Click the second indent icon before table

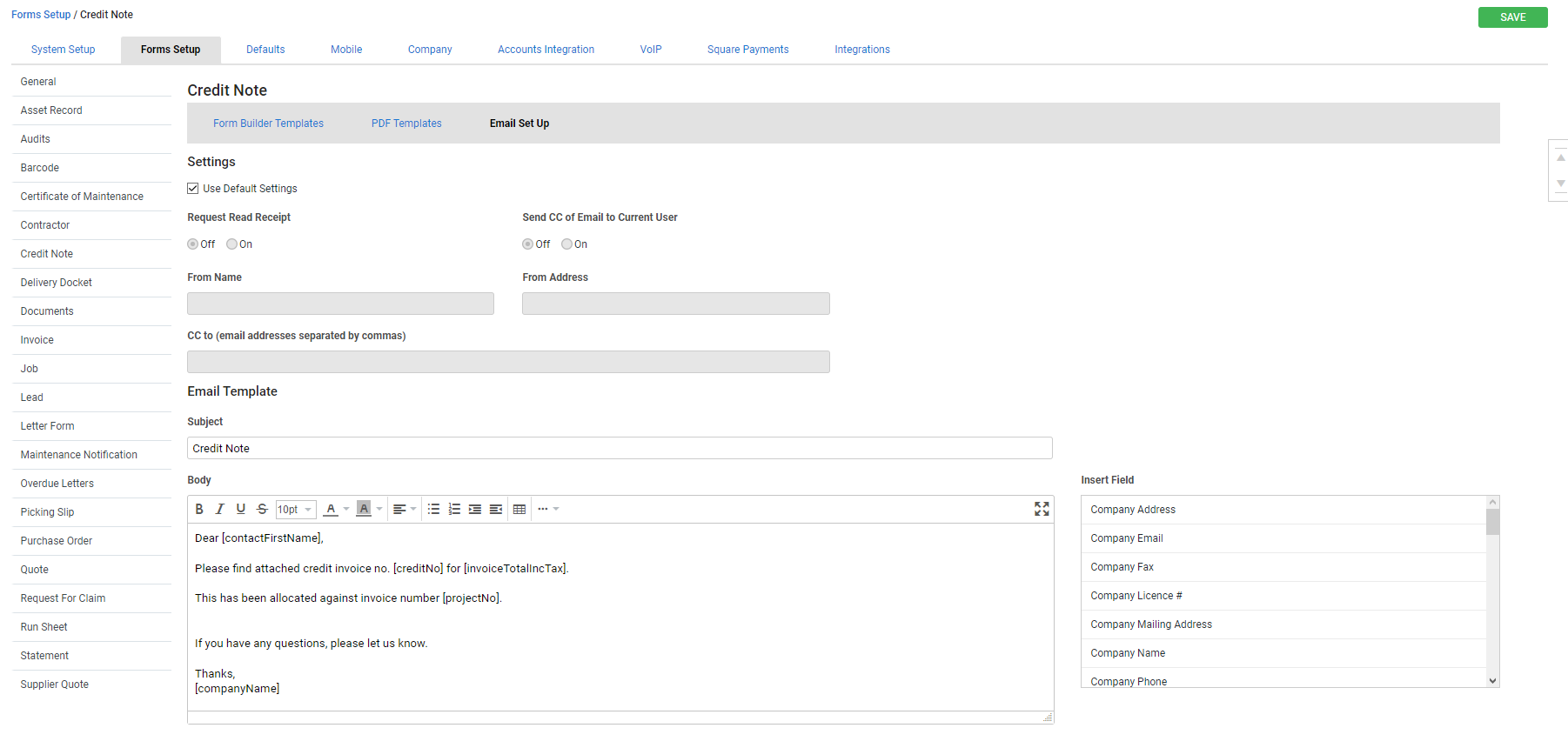496,509
